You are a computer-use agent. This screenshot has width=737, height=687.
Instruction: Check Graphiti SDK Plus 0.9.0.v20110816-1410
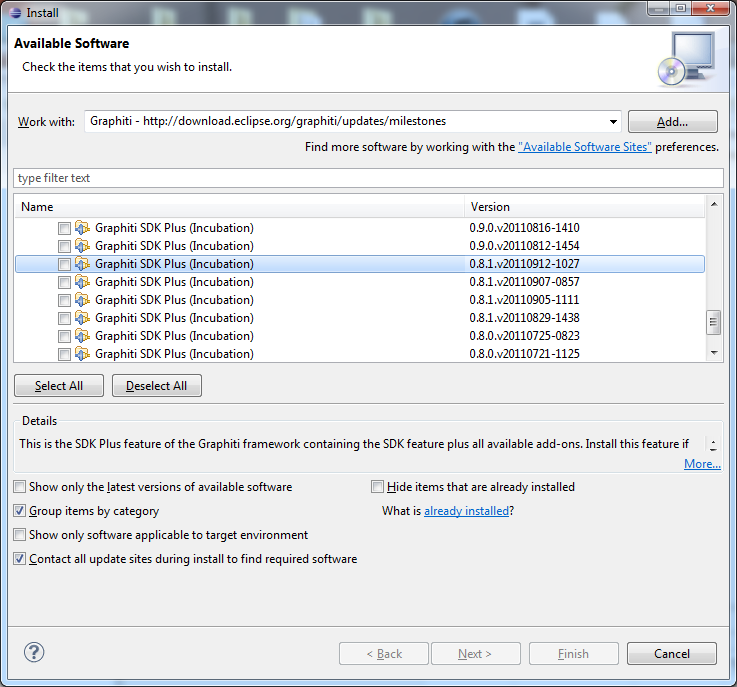pyautogui.click(x=64, y=228)
